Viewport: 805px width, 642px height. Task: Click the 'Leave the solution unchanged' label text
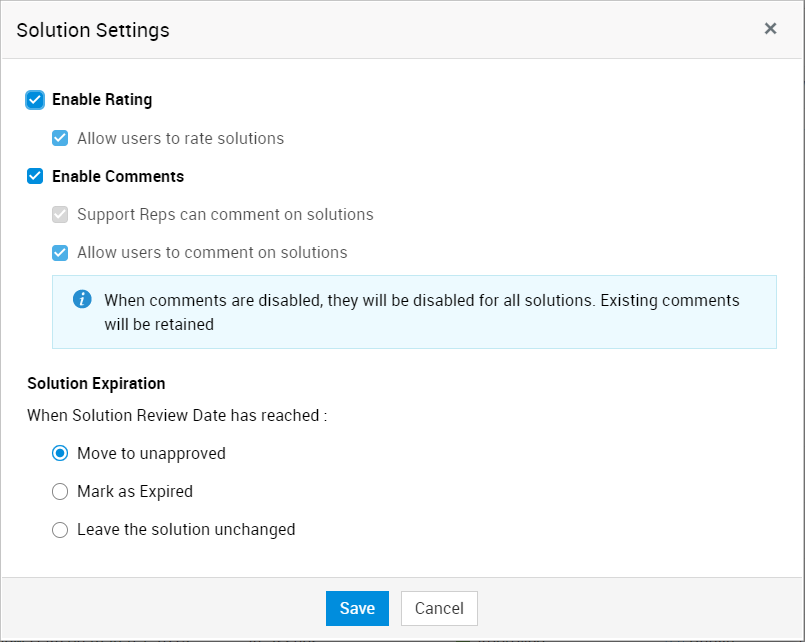186,530
